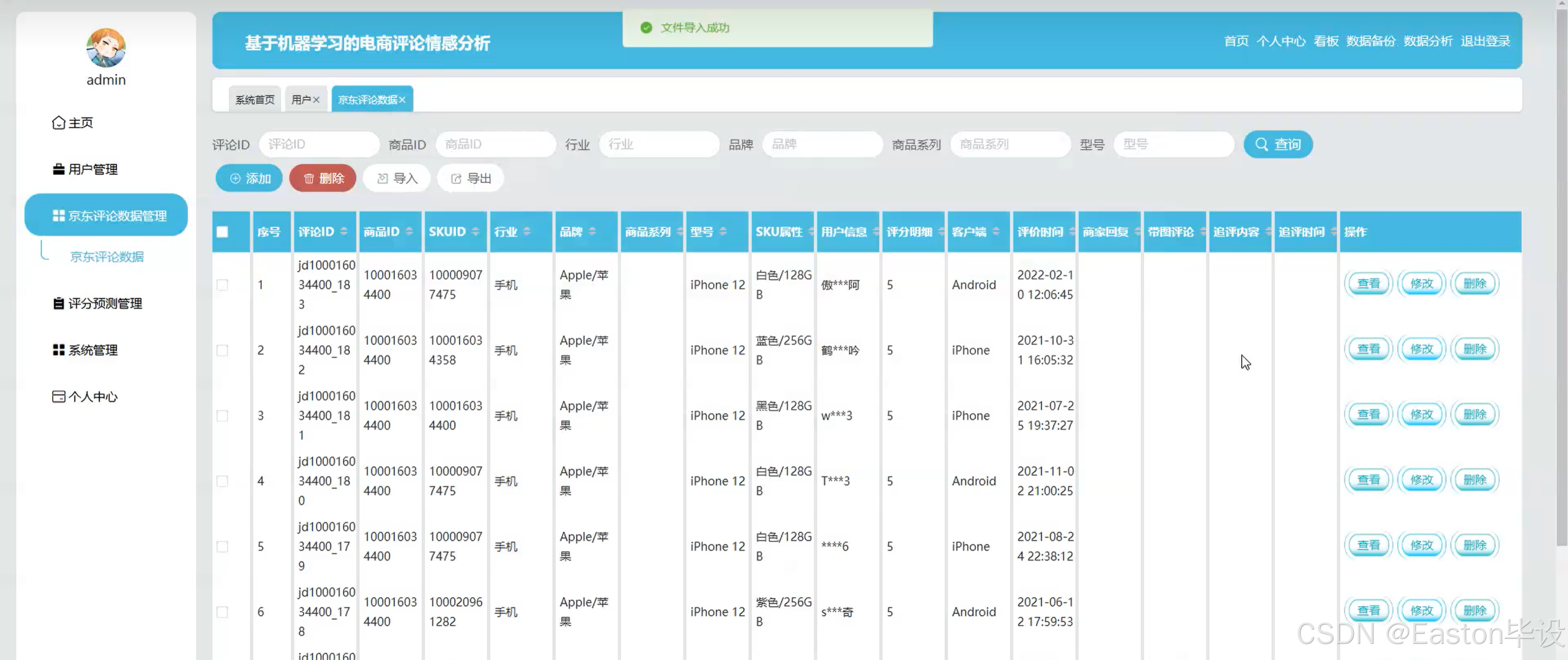This screenshot has height=660, width=1568.
Task: Click 修改 for row 1
Action: [1422, 284]
